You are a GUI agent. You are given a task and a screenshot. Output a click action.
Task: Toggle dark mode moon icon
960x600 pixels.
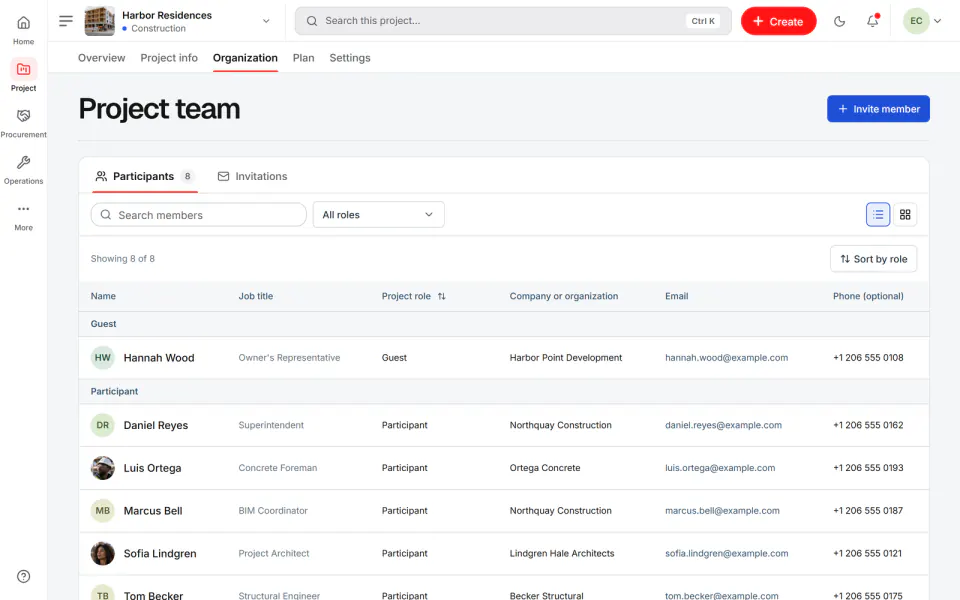point(839,21)
